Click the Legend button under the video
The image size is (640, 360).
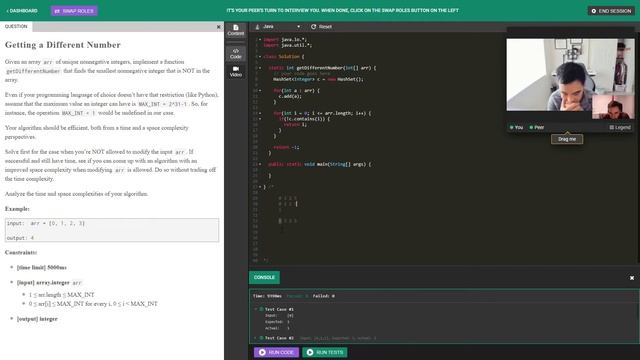click(620, 127)
